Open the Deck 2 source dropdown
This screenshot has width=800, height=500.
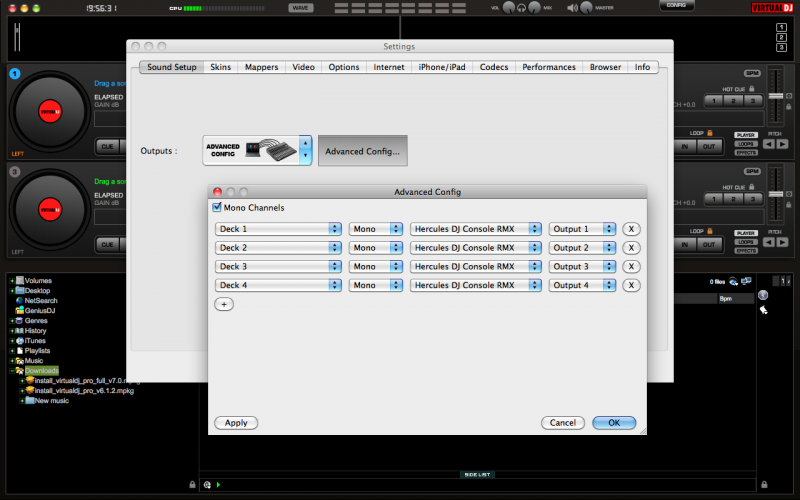click(x=278, y=248)
